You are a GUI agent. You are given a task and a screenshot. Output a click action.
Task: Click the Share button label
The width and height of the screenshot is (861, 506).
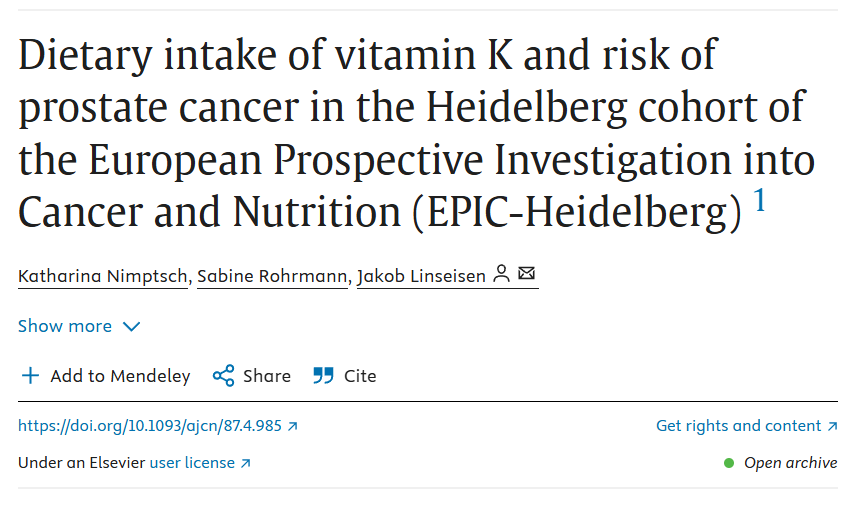point(267,376)
